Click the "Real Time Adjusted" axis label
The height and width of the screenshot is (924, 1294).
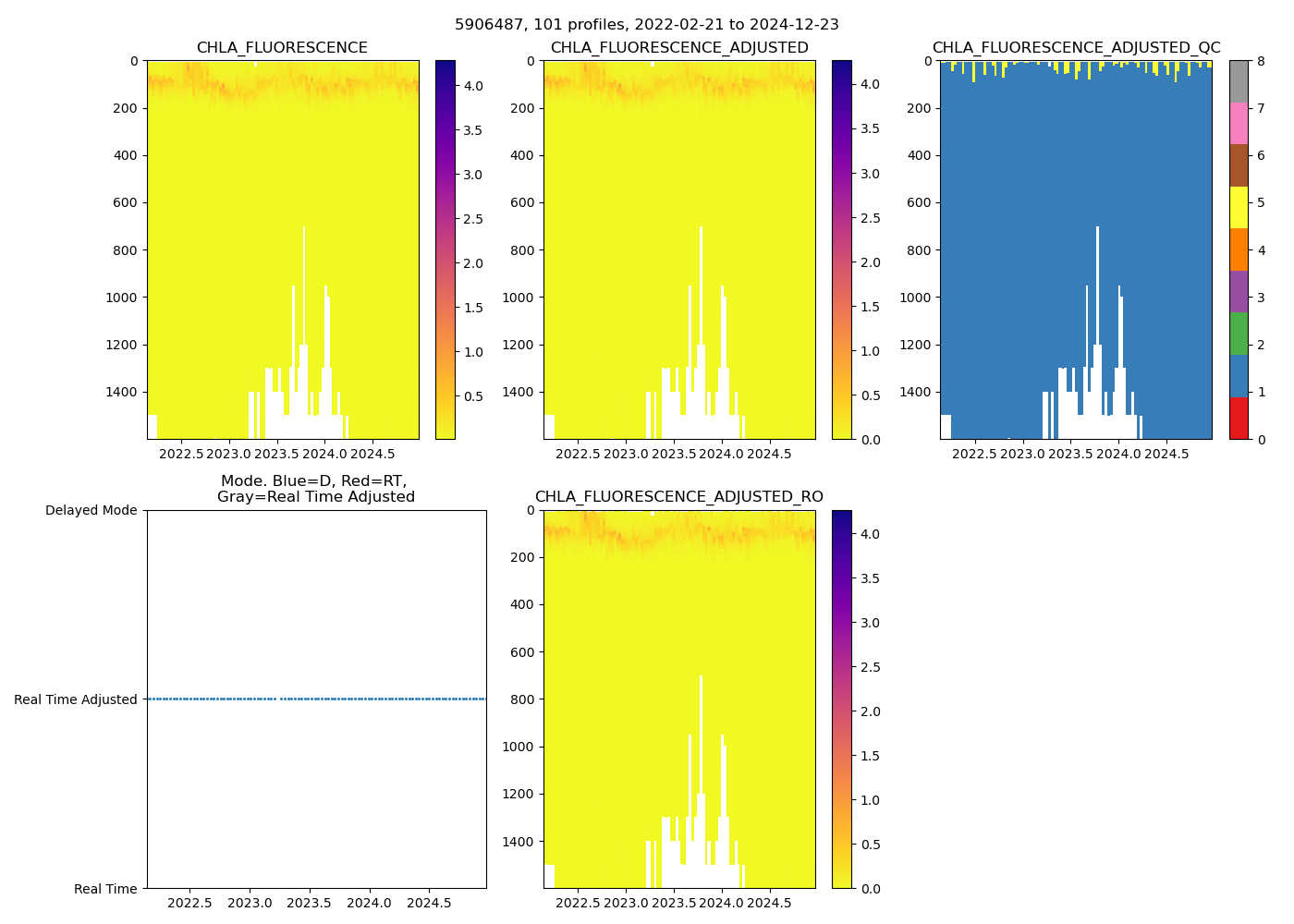pyautogui.click(x=76, y=699)
